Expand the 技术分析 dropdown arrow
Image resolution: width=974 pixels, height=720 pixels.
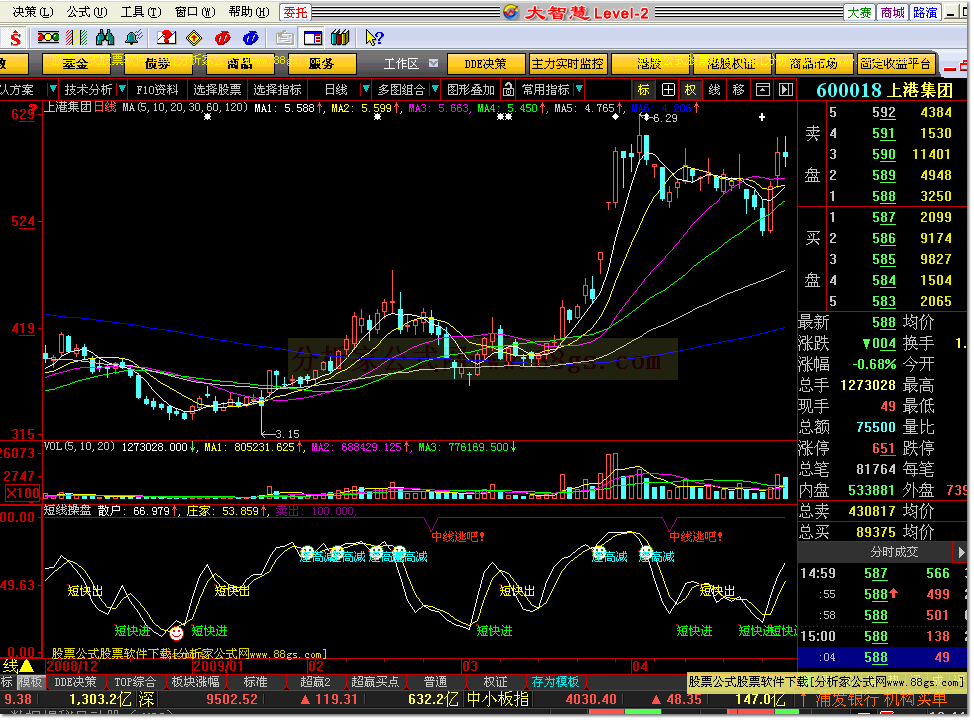pyautogui.click(x=122, y=89)
